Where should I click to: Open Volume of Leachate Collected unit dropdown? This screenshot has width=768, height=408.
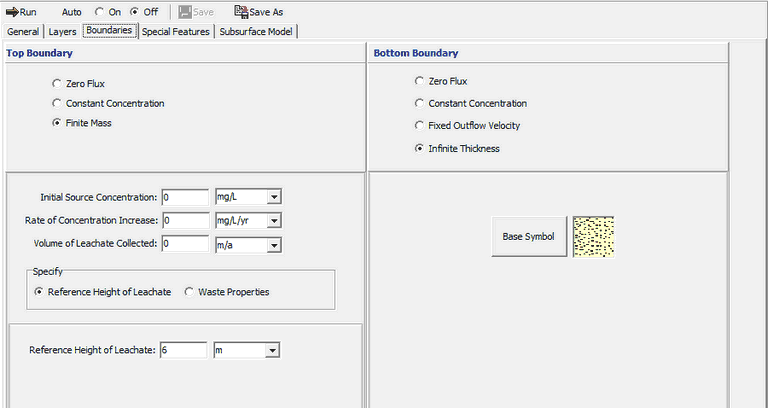coord(274,244)
